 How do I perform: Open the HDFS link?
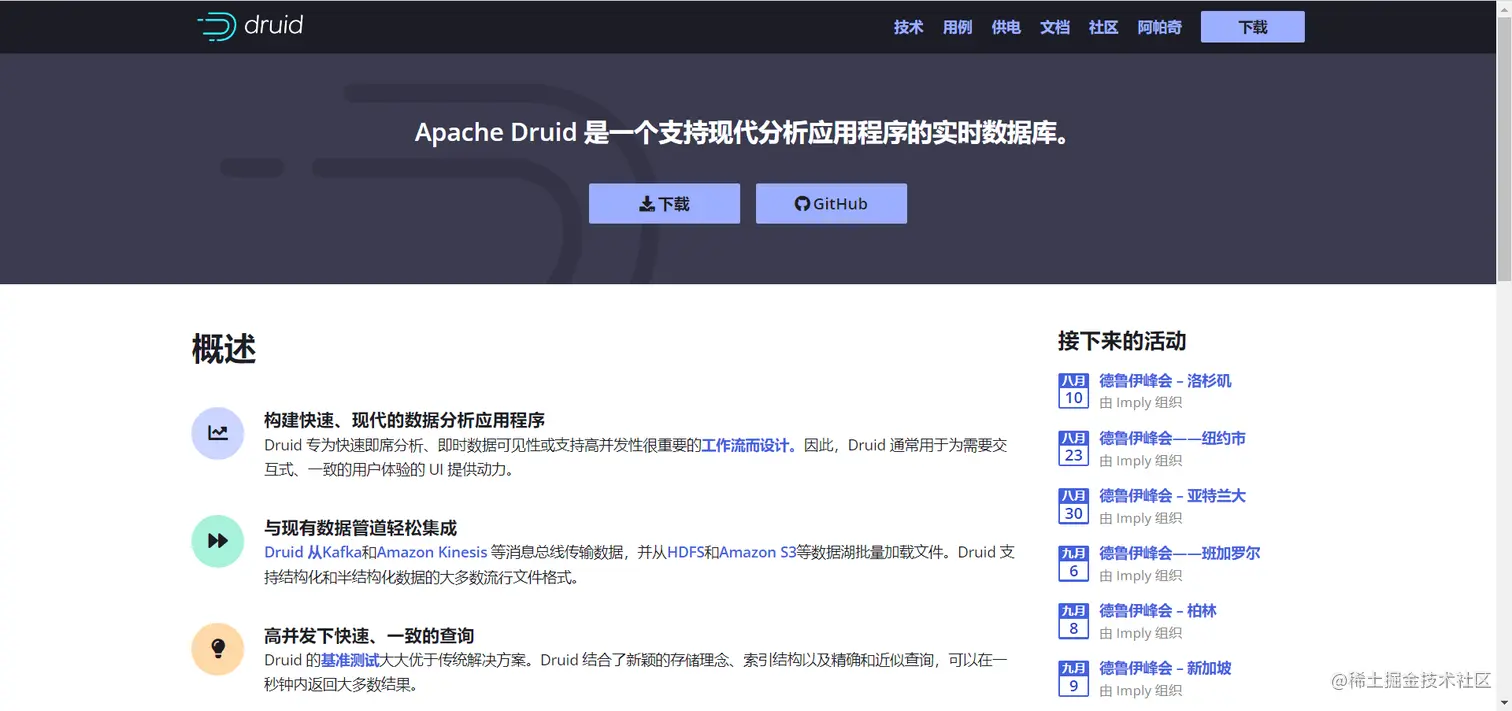tap(685, 552)
